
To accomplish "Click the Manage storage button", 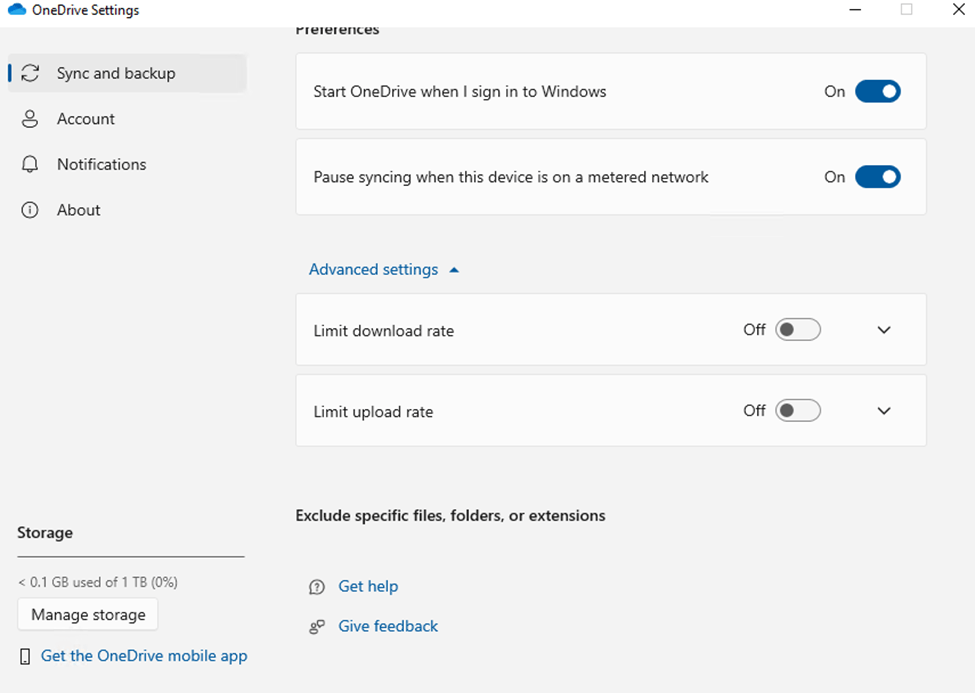I will 88,615.
